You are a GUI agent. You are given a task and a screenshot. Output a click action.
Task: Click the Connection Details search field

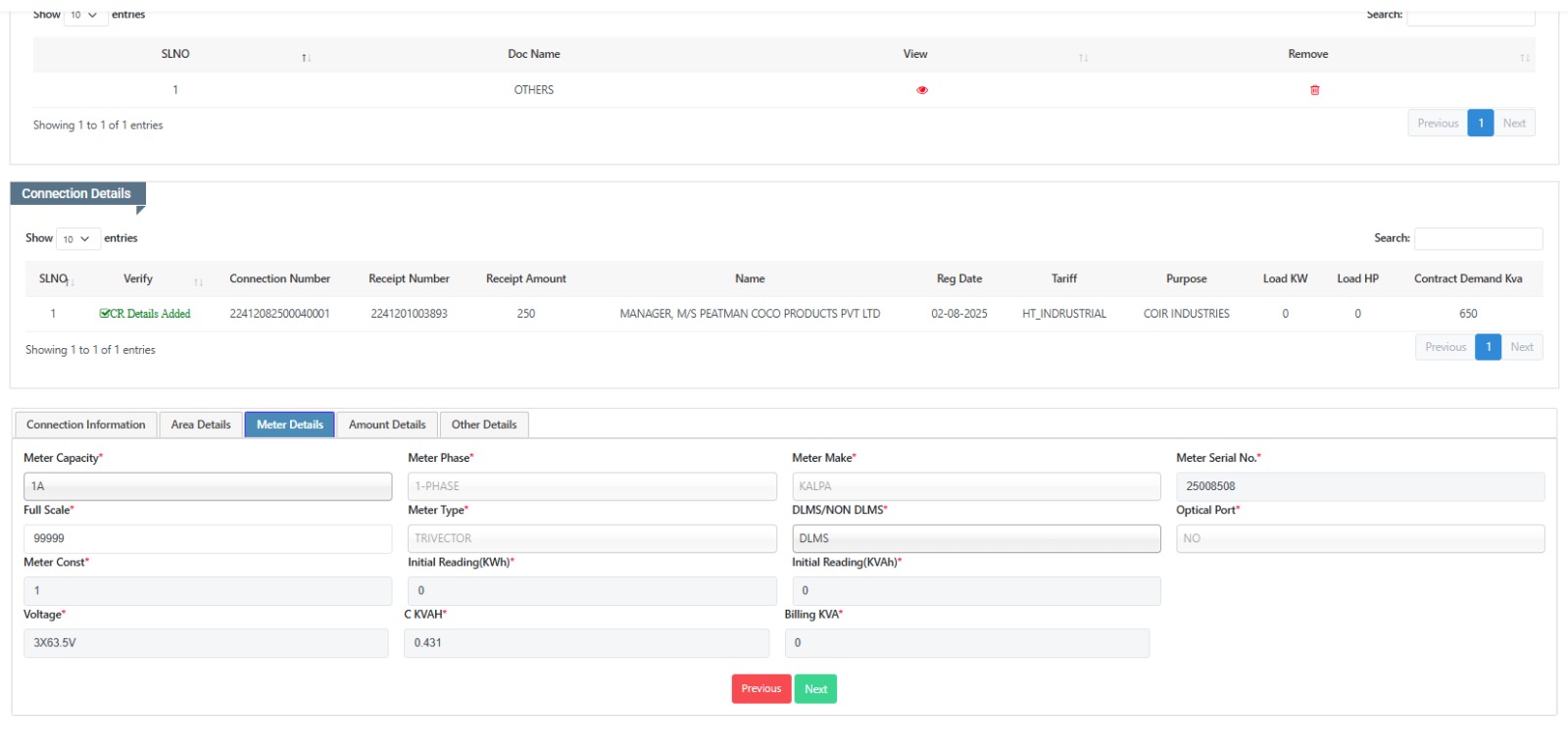click(1478, 238)
